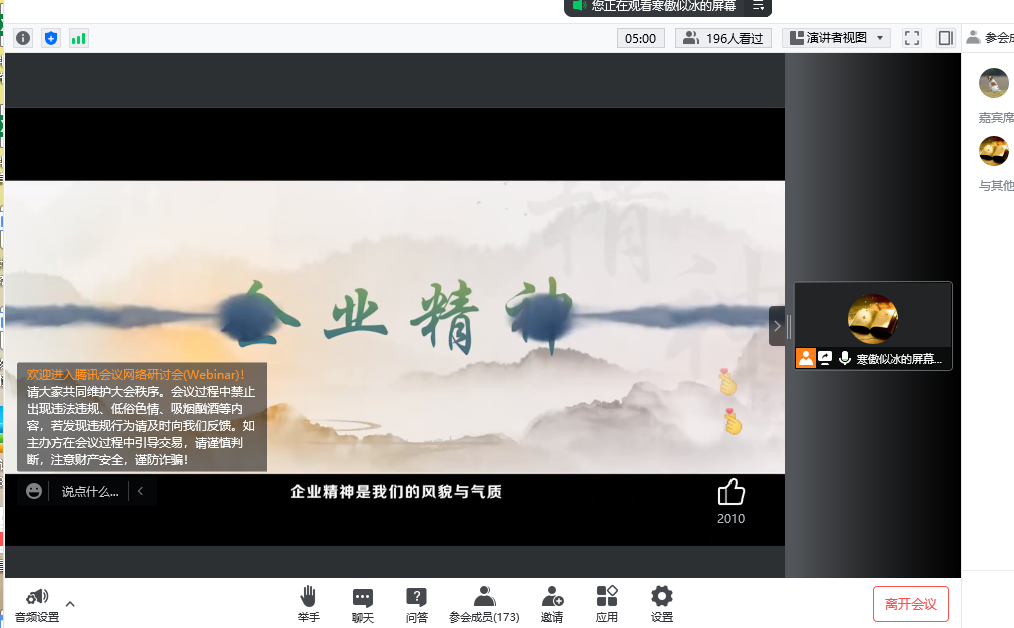Expand audio options arrow beside 音频设置
This screenshot has height=628, width=1014.
click(x=70, y=603)
